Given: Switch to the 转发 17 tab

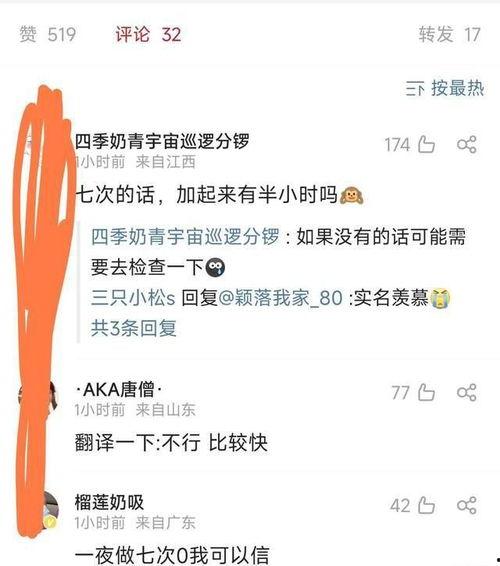Looking at the screenshot, I should pos(449,35).
